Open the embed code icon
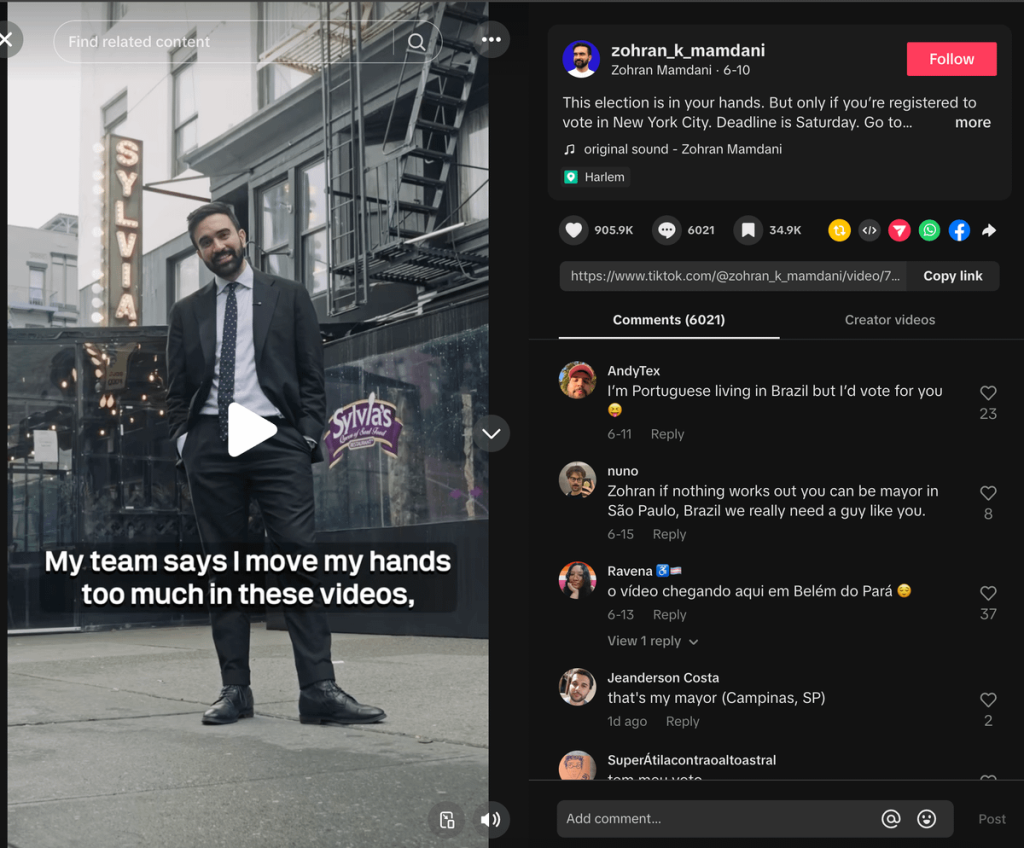 coord(870,230)
